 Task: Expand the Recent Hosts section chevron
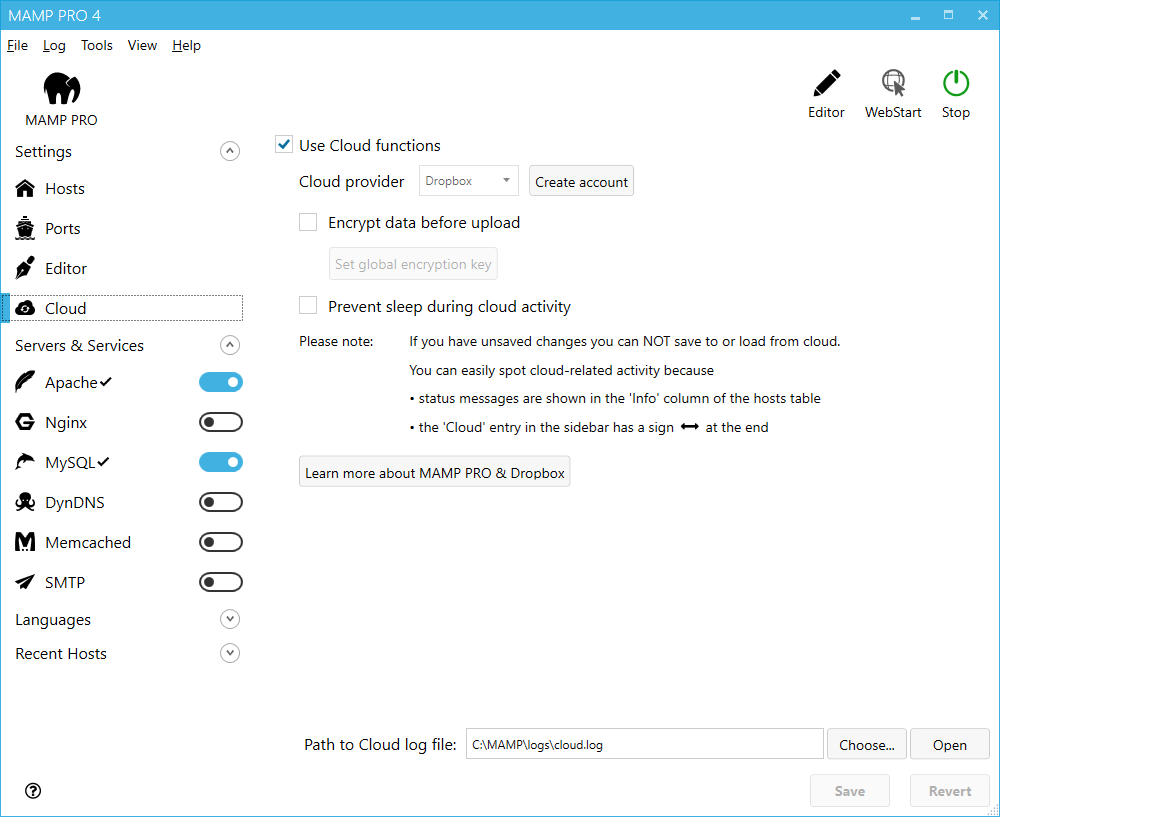[x=230, y=653]
